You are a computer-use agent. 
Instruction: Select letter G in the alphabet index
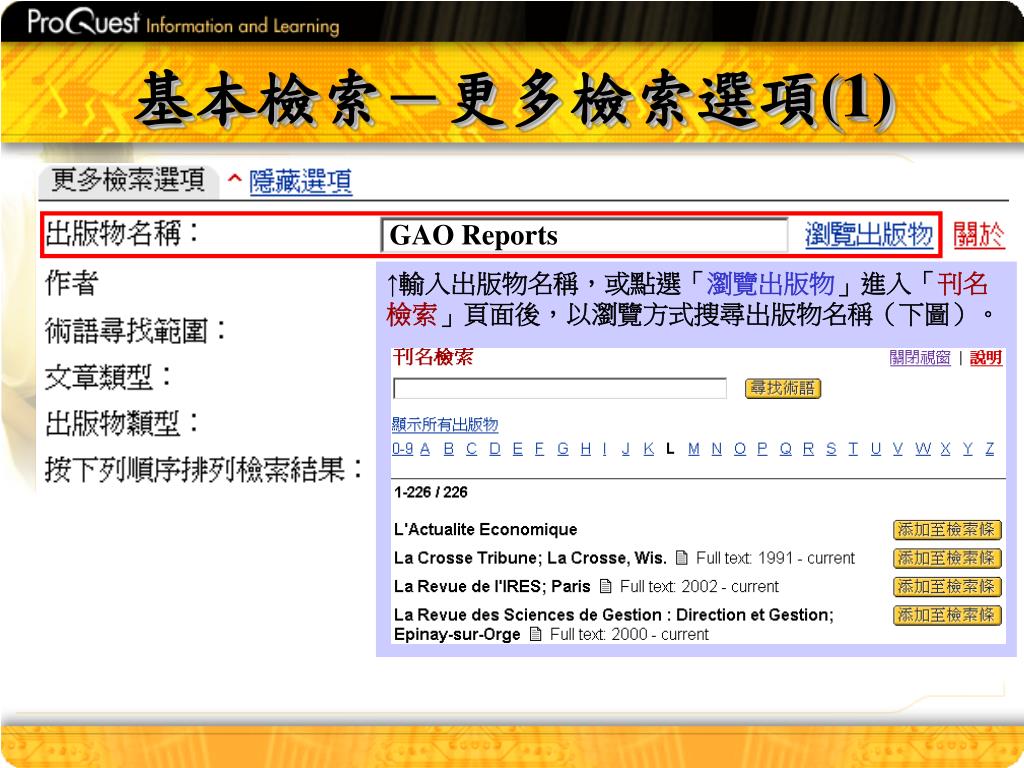(563, 449)
